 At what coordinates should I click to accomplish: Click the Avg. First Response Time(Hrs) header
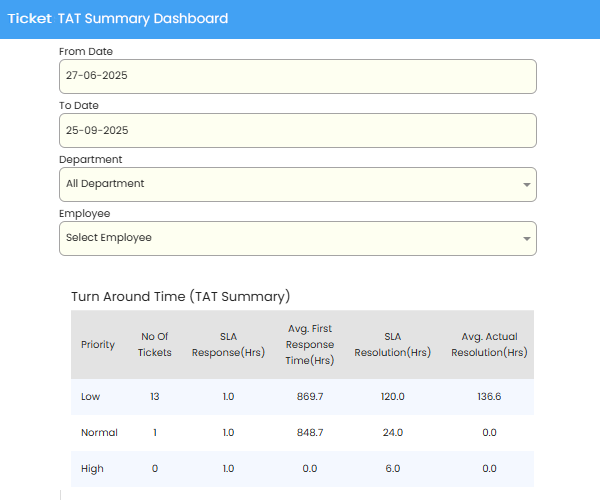[310, 344]
